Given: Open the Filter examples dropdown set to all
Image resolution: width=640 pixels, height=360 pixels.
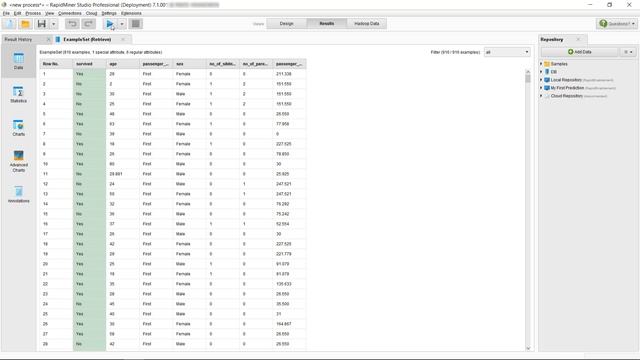Looking at the screenshot, I should click(x=507, y=52).
